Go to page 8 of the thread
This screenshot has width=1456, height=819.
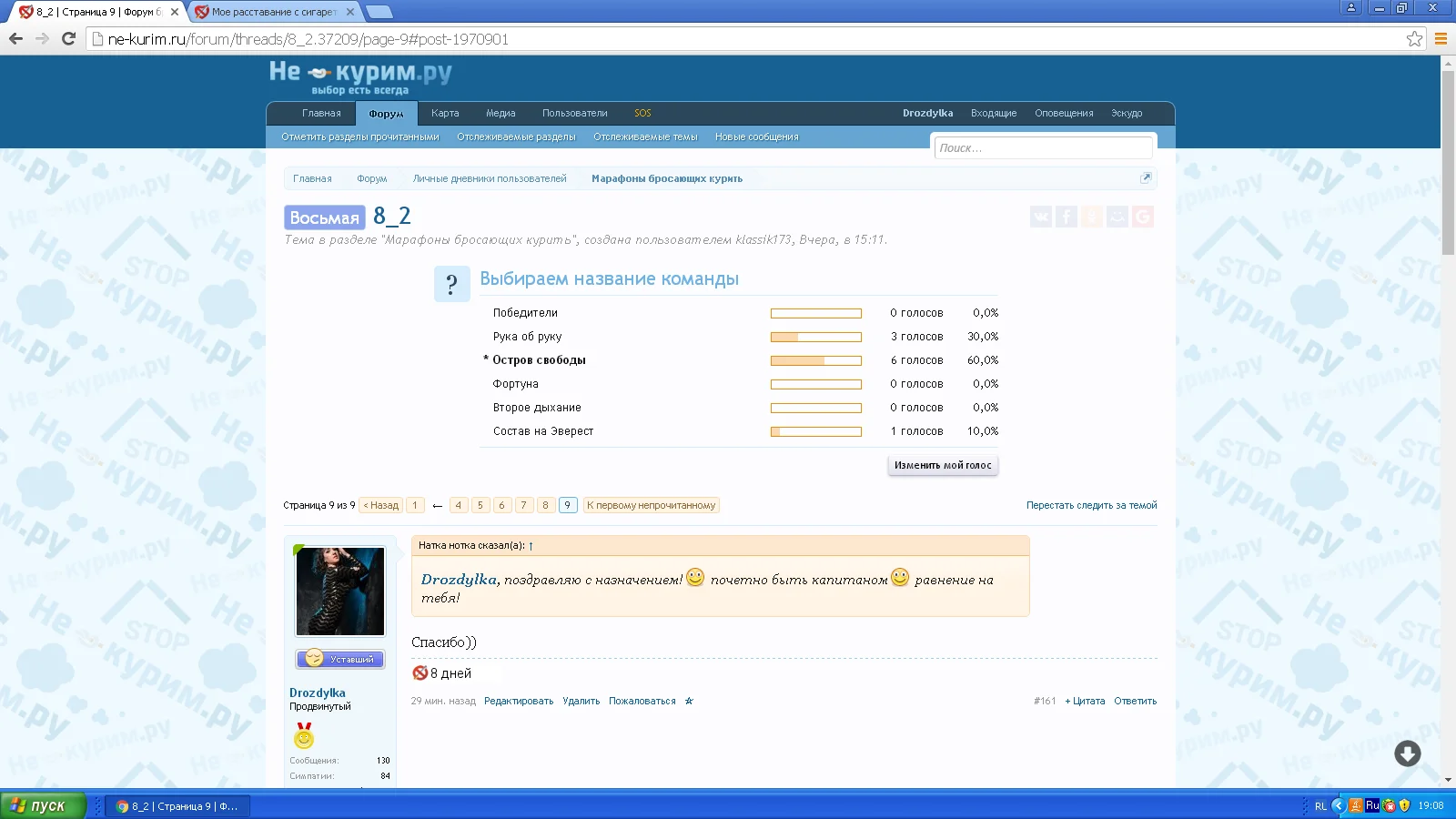tap(545, 506)
